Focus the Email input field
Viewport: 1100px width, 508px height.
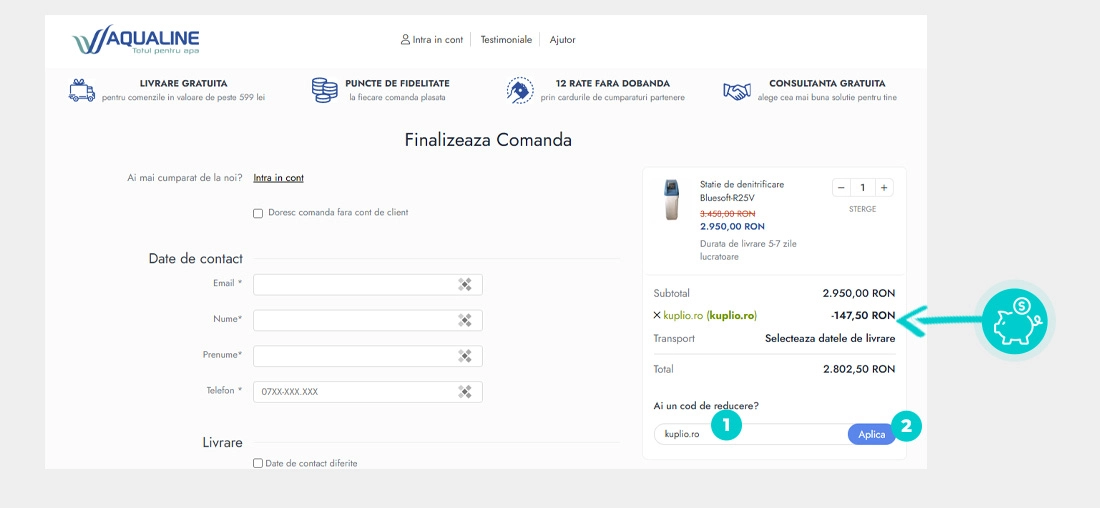(x=368, y=285)
